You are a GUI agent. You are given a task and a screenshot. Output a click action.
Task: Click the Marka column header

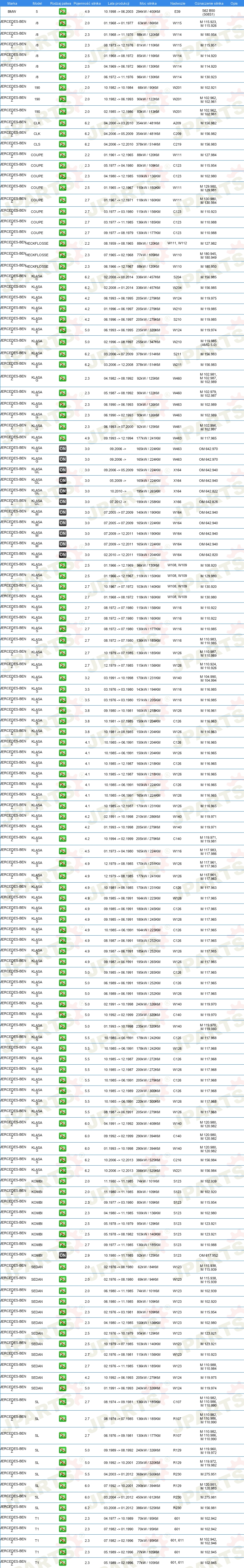[12, 3]
